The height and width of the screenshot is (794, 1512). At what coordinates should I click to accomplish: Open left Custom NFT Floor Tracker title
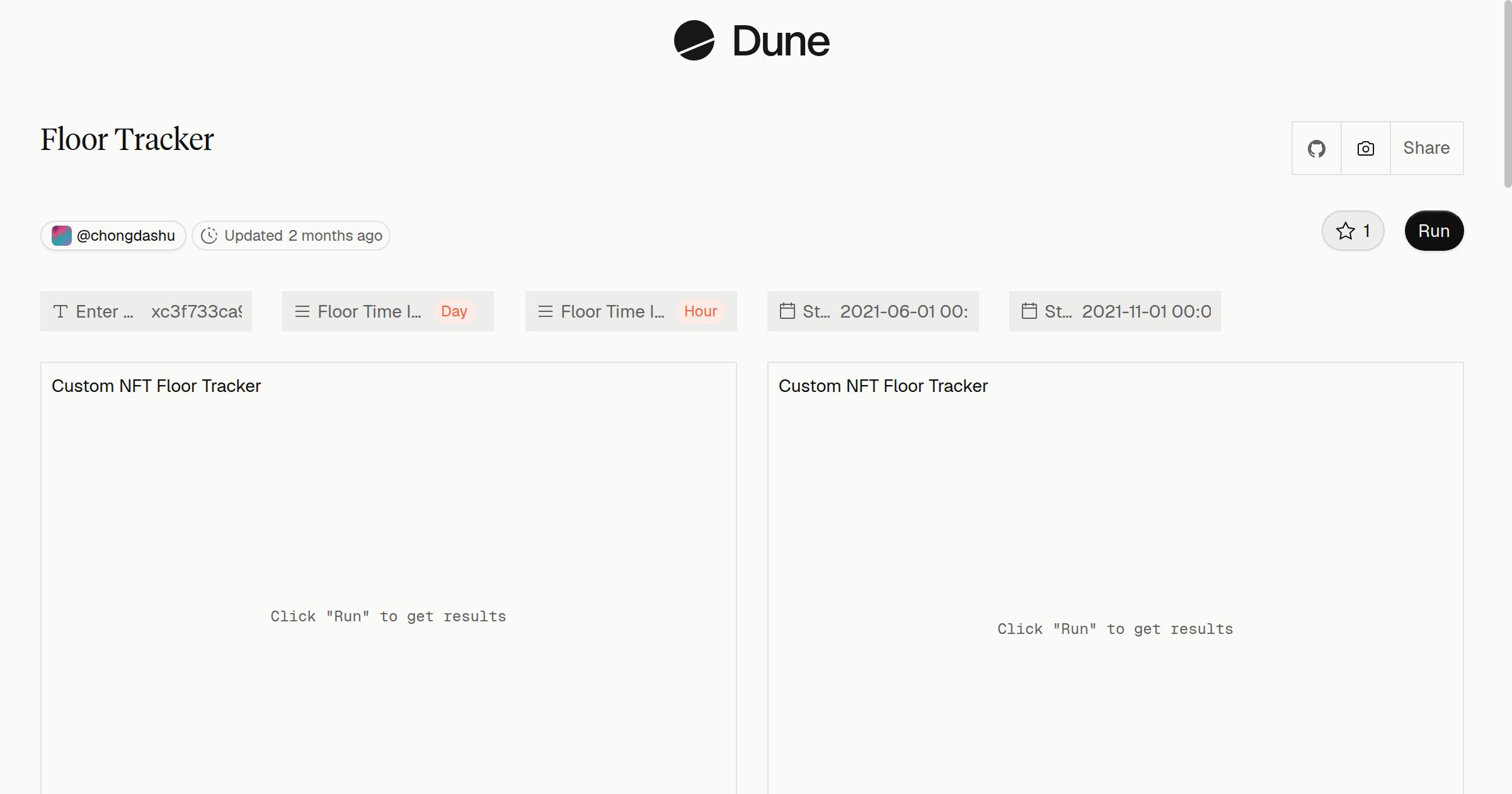pyautogui.click(x=156, y=386)
